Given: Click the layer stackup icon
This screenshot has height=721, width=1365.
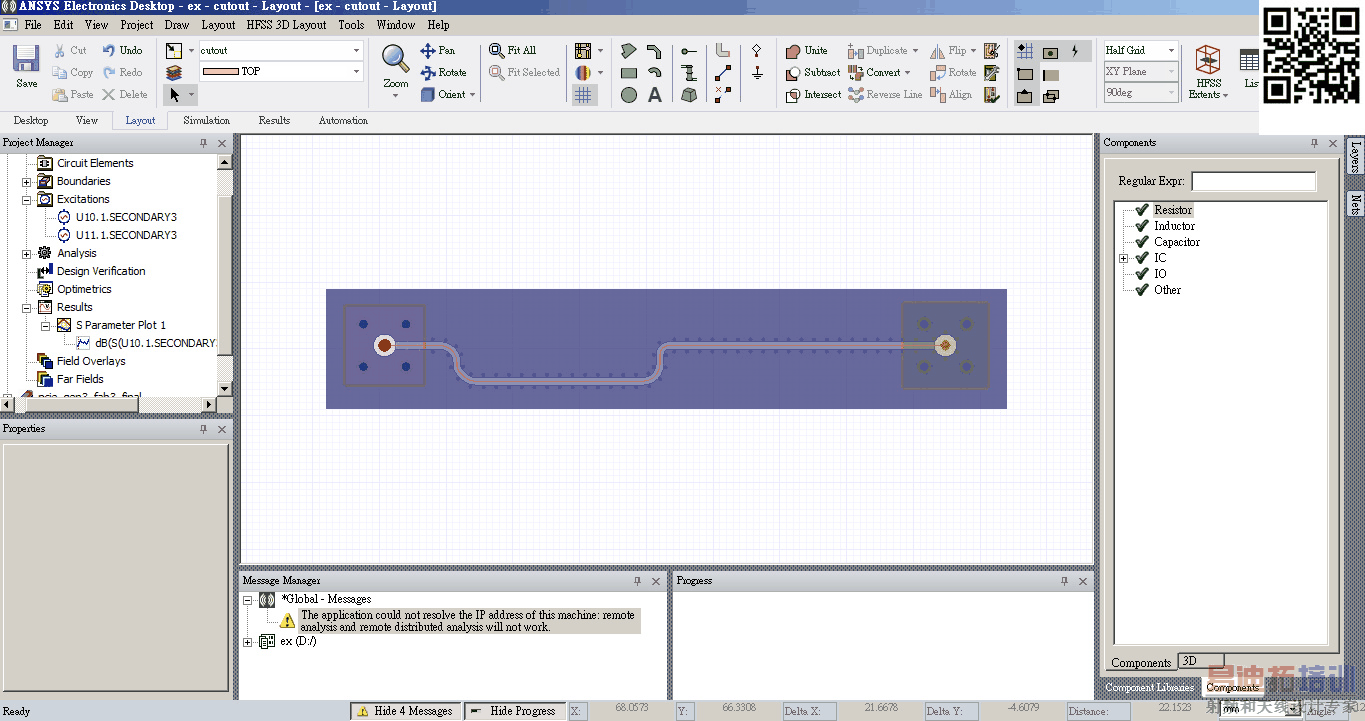Looking at the screenshot, I should tap(174, 73).
